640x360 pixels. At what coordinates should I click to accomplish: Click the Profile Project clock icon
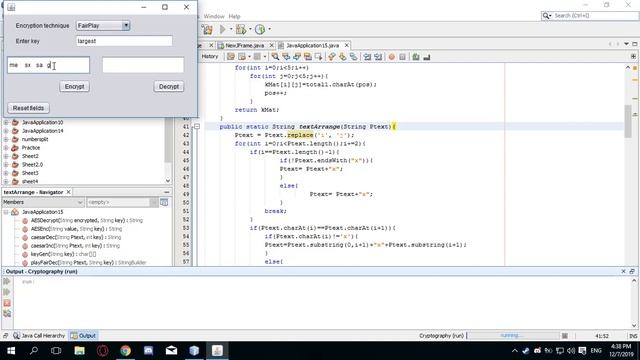pyautogui.click(x=260, y=29)
